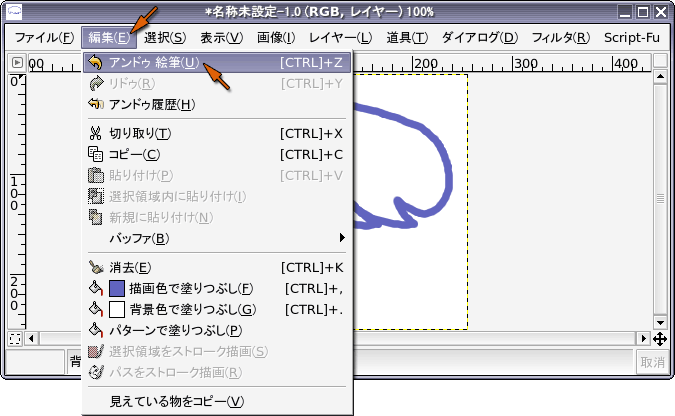Choose 背景色で塗りつぶし entry
The image size is (675, 416).
[x=217, y=309]
